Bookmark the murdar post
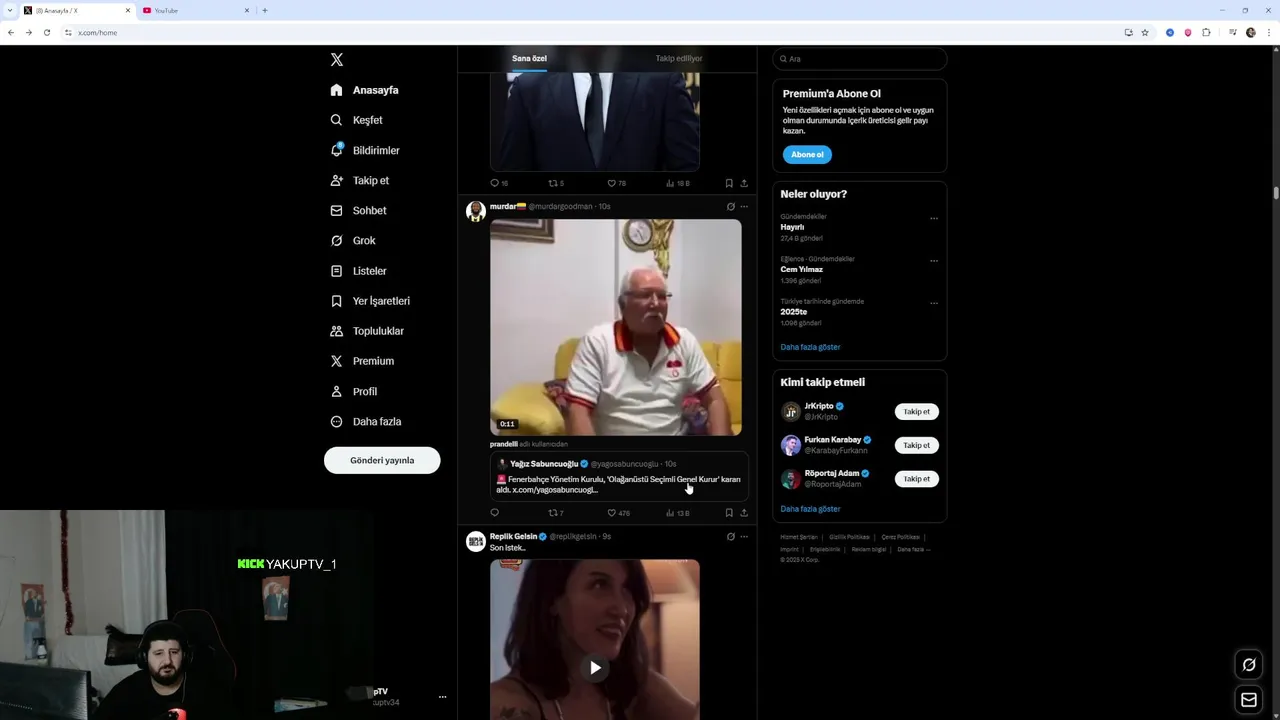The height and width of the screenshot is (720, 1280). [729, 513]
